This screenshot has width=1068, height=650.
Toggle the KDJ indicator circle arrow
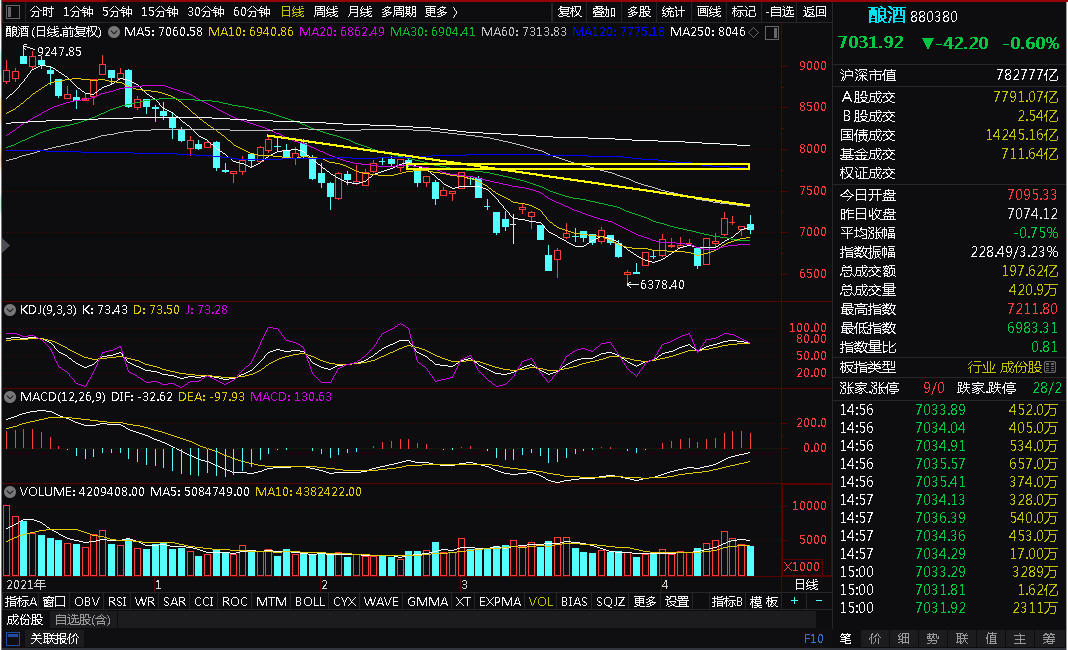pyautogui.click(x=10, y=310)
